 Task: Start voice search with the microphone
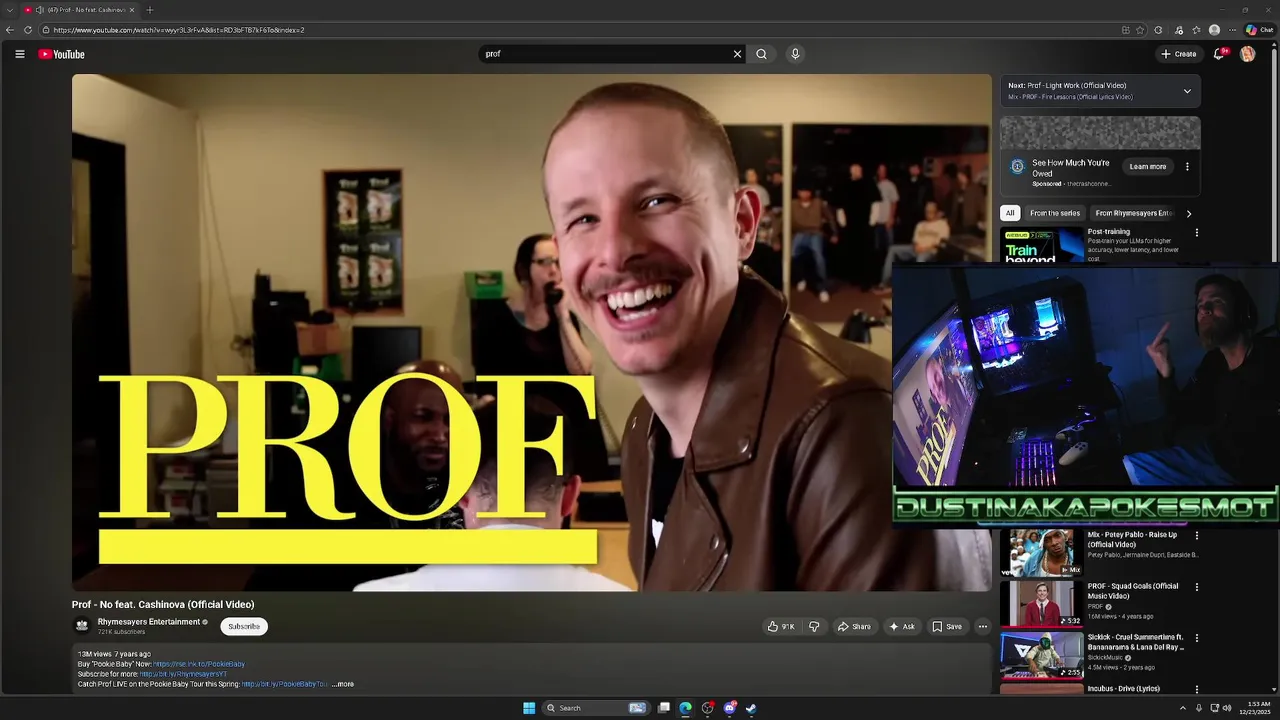(x=795, y=54)
